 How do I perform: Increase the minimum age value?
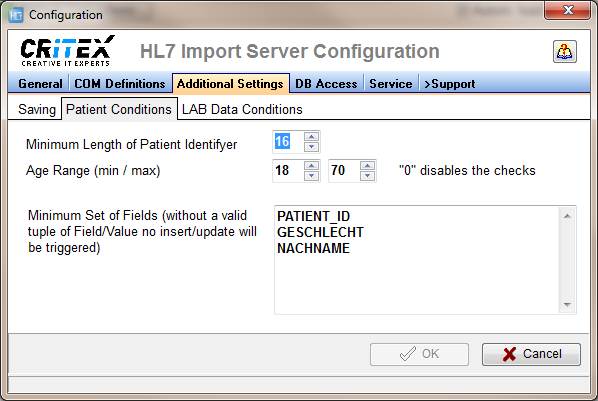[x=312, y=166]
